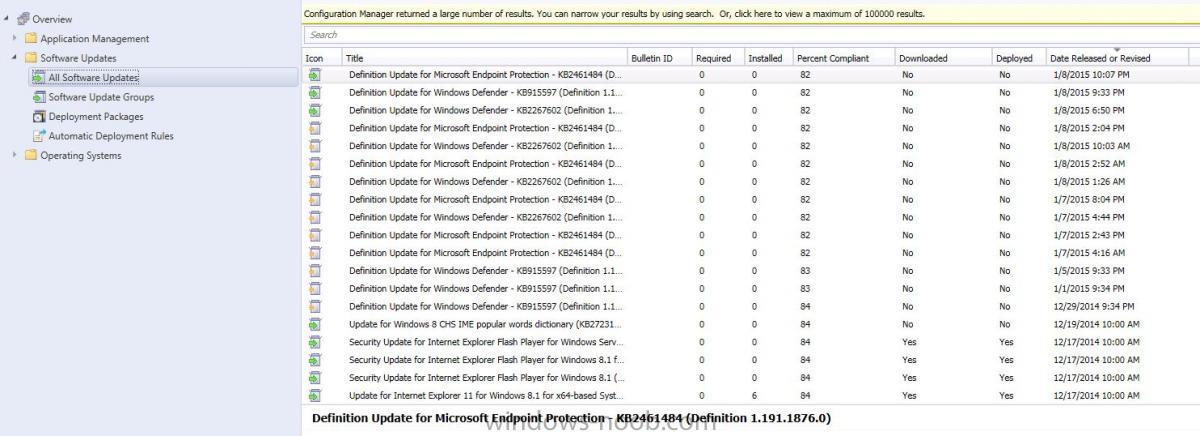Viewport: 1200px width, 436px height.
Task: Sort by the Downloaded column header
Action: tap(944, 58)
